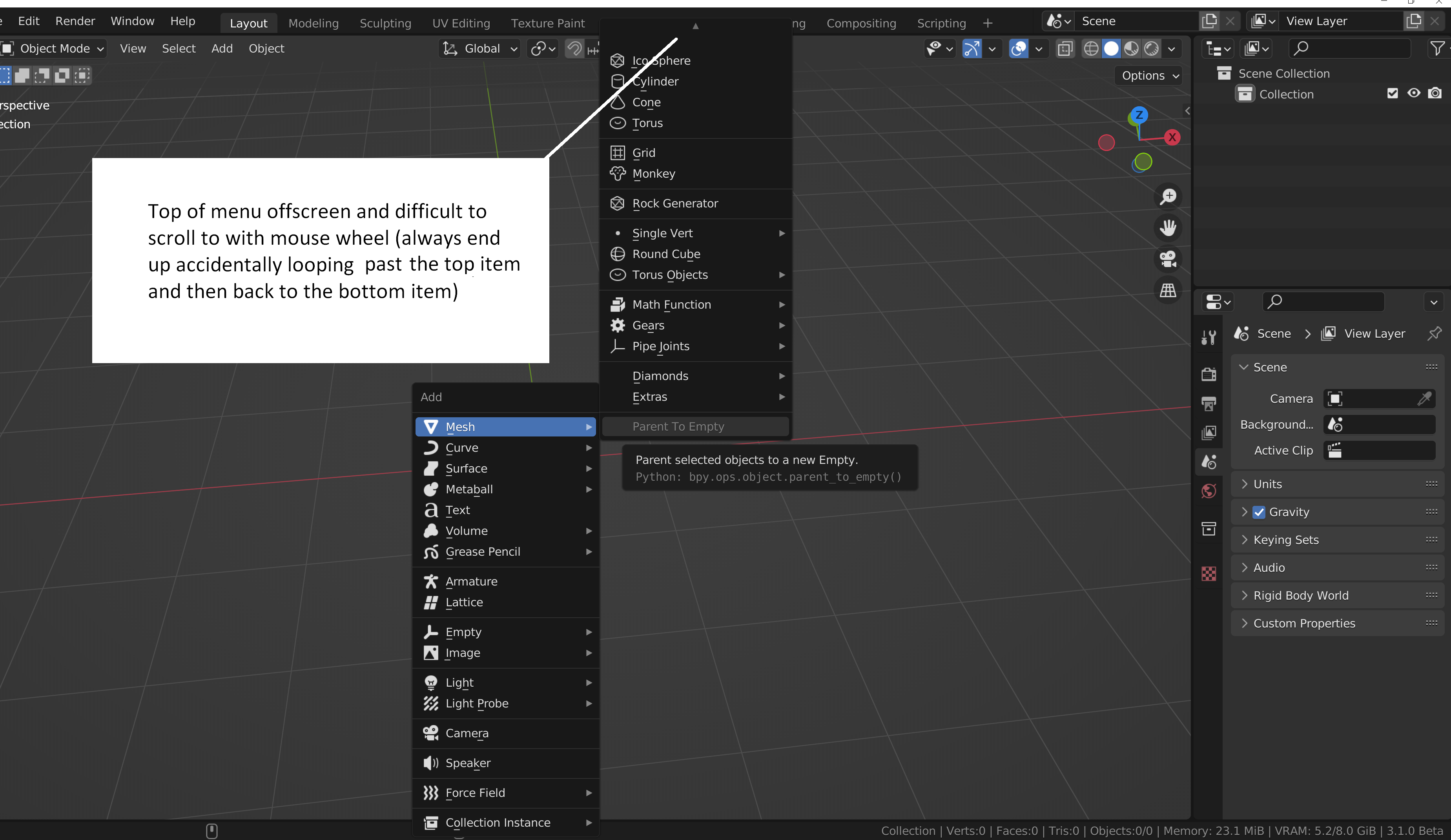Click the pan view hand icon
1451x840 pixels.
[x=1168, y=228]
